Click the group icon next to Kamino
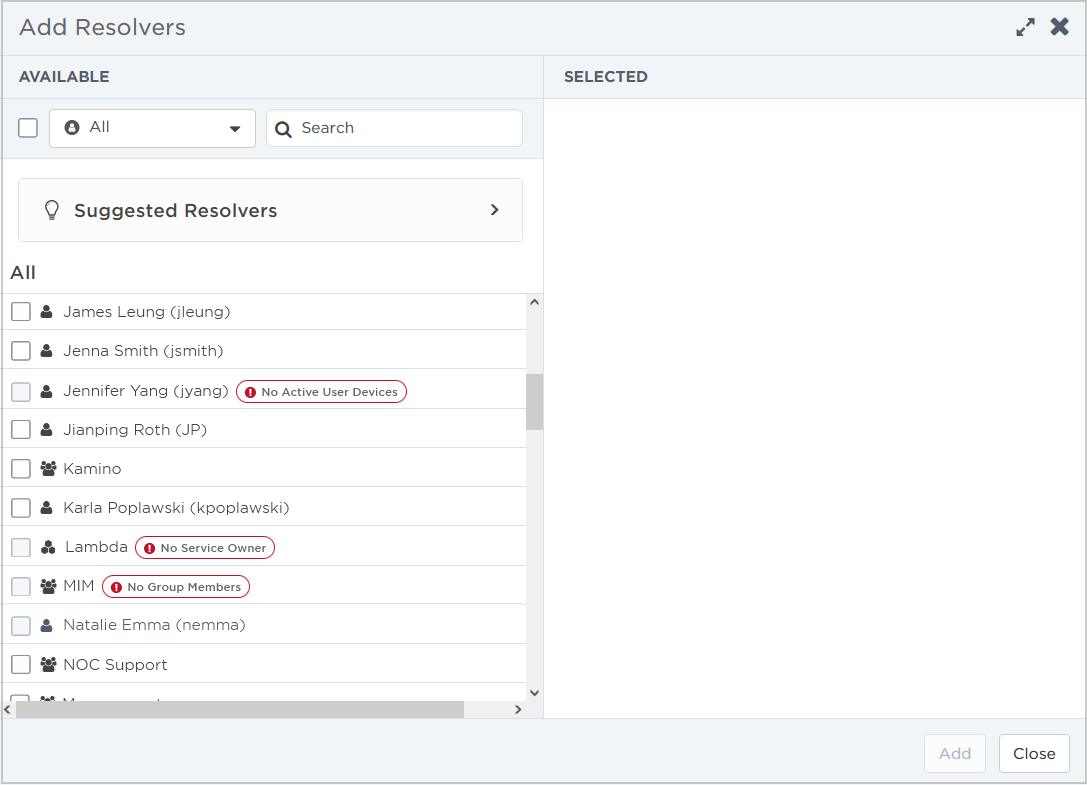The height and width of the screenshot is (785, 1087). [x=47, y=469]
